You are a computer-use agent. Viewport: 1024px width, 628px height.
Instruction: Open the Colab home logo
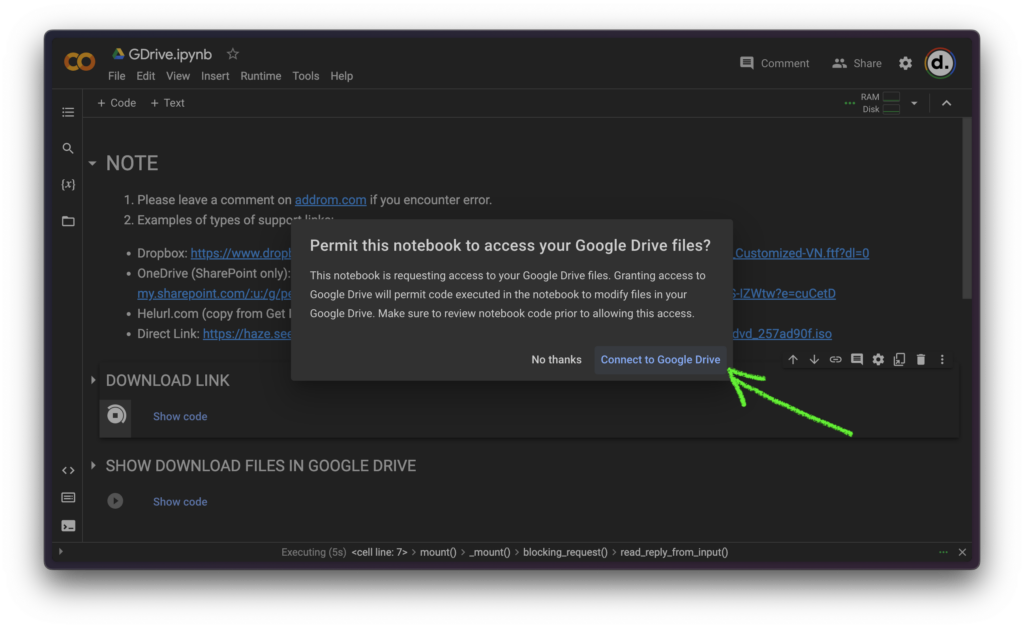(x=80, y=62)
